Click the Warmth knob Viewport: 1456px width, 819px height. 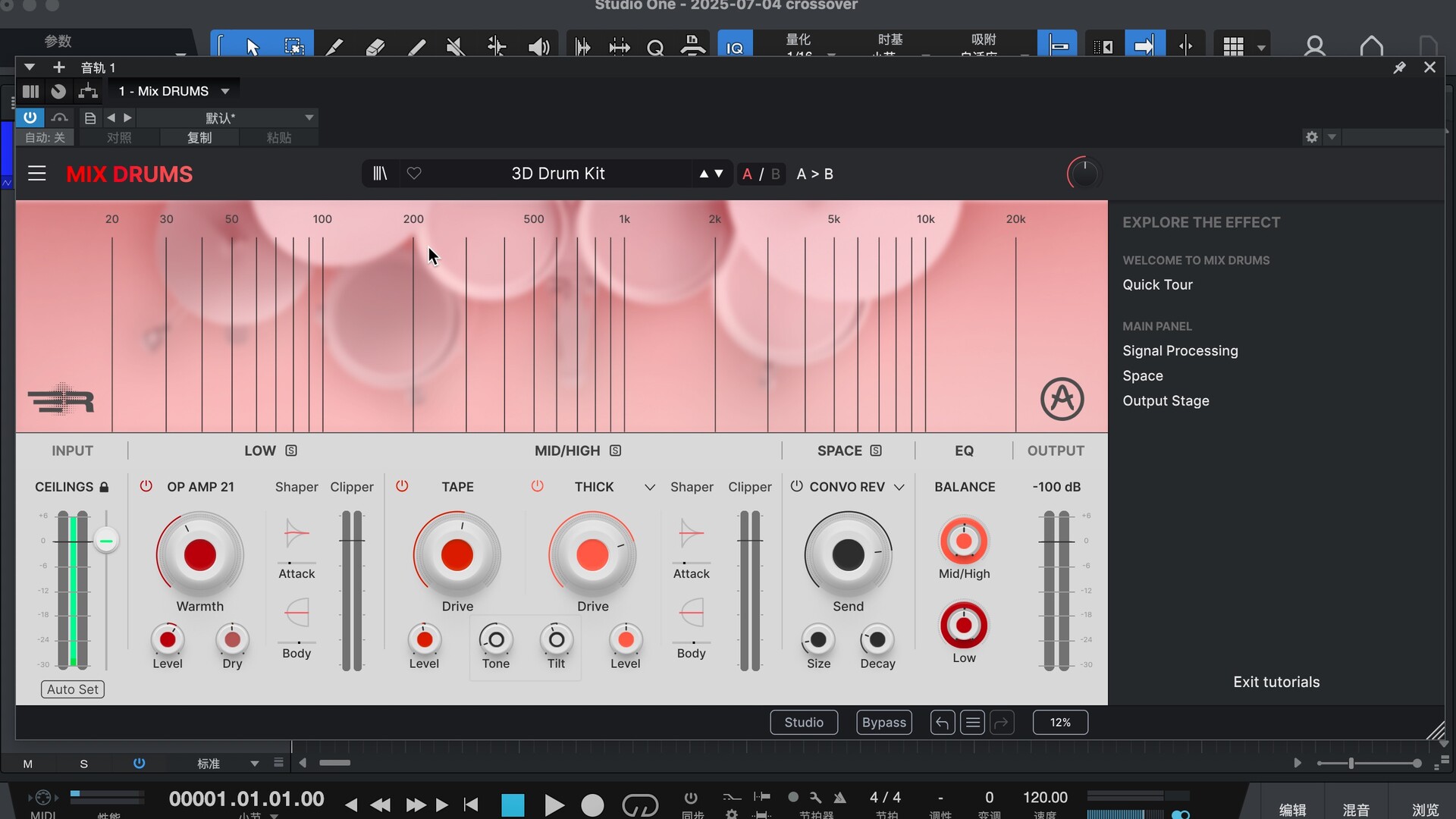[x=200, y=555]
